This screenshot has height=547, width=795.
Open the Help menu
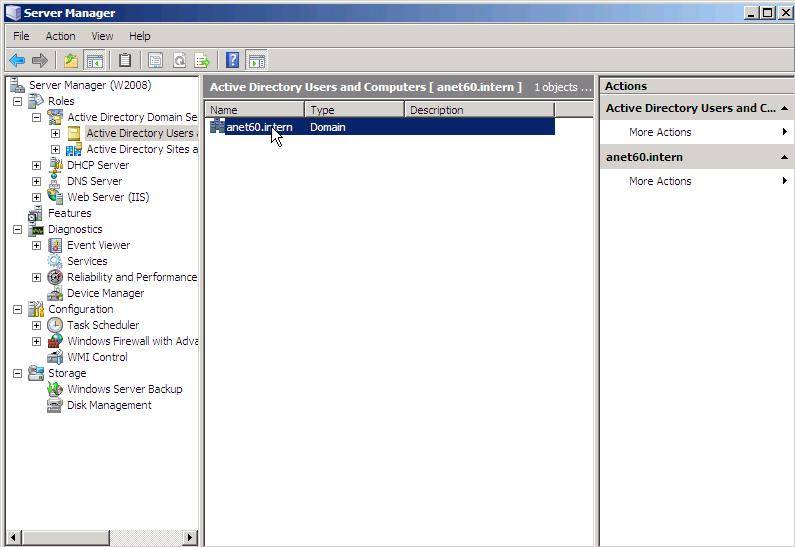point(139,36)
